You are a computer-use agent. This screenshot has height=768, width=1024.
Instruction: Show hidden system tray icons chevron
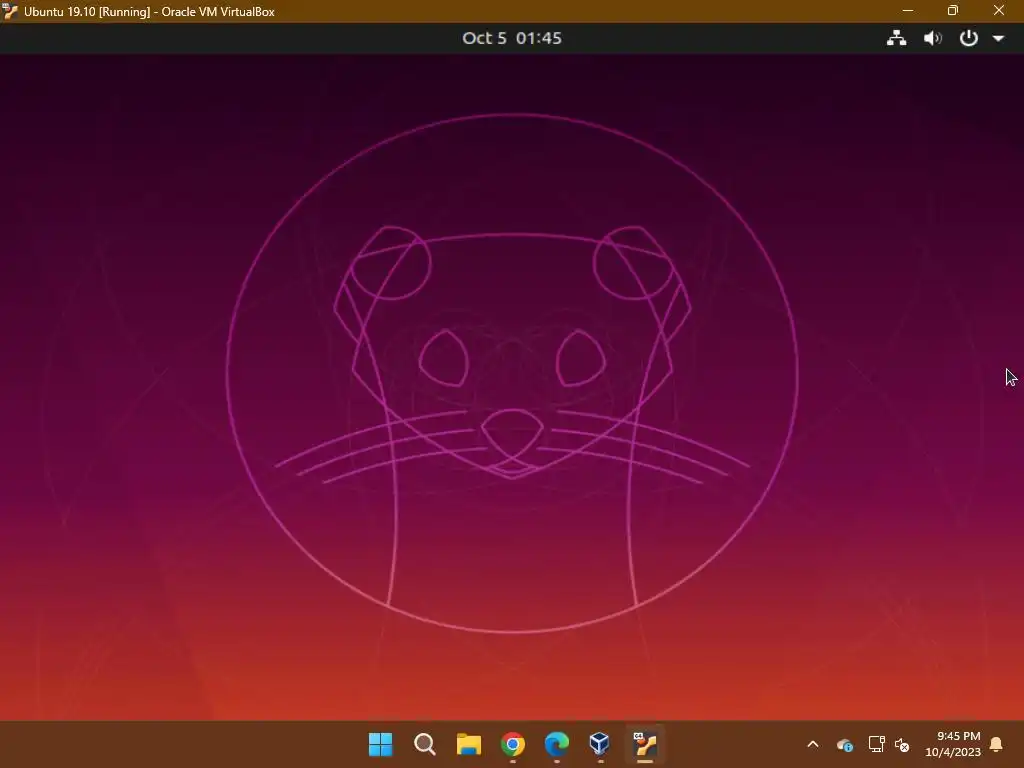(813, 744)
